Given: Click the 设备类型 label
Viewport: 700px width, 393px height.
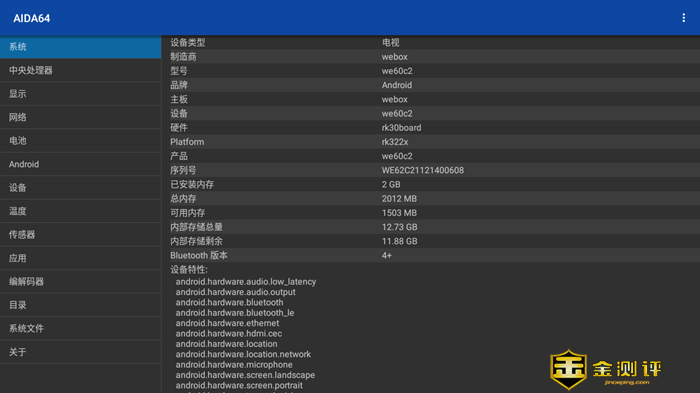Looking at the screenshot, I should (x=188, y=42).
